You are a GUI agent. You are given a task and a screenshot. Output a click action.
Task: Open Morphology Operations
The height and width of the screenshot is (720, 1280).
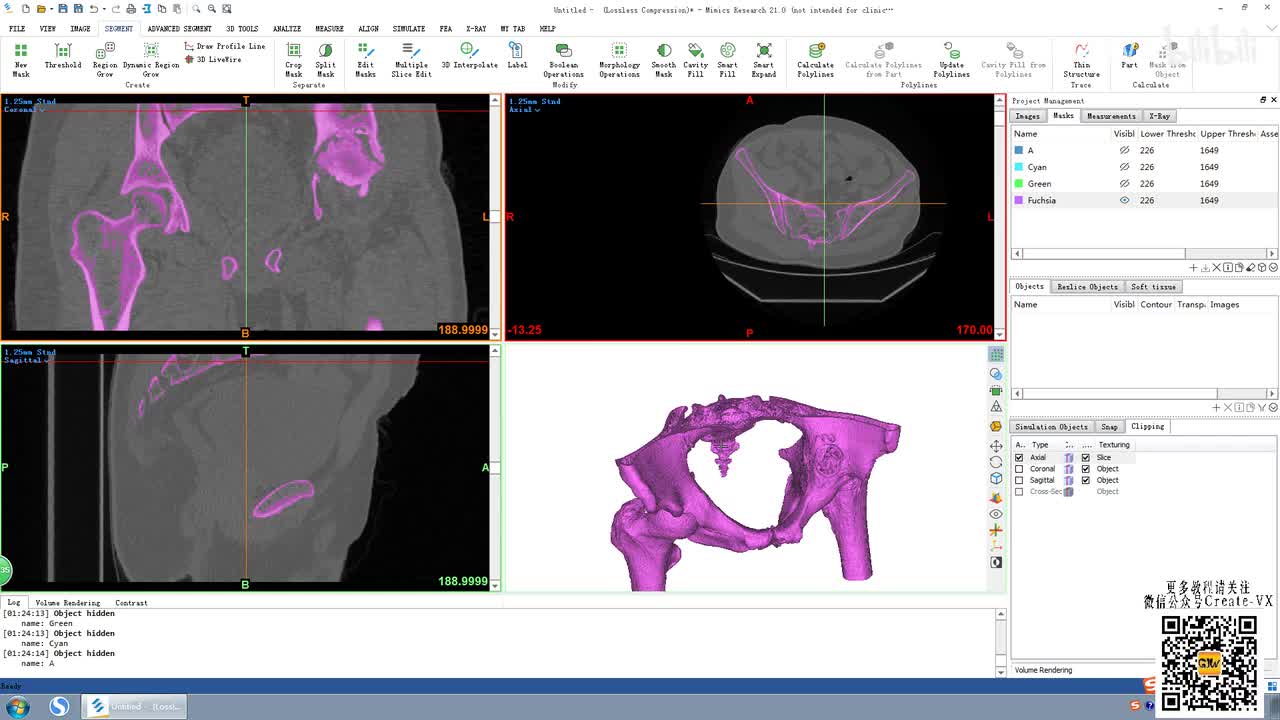[x=619, y=59]
